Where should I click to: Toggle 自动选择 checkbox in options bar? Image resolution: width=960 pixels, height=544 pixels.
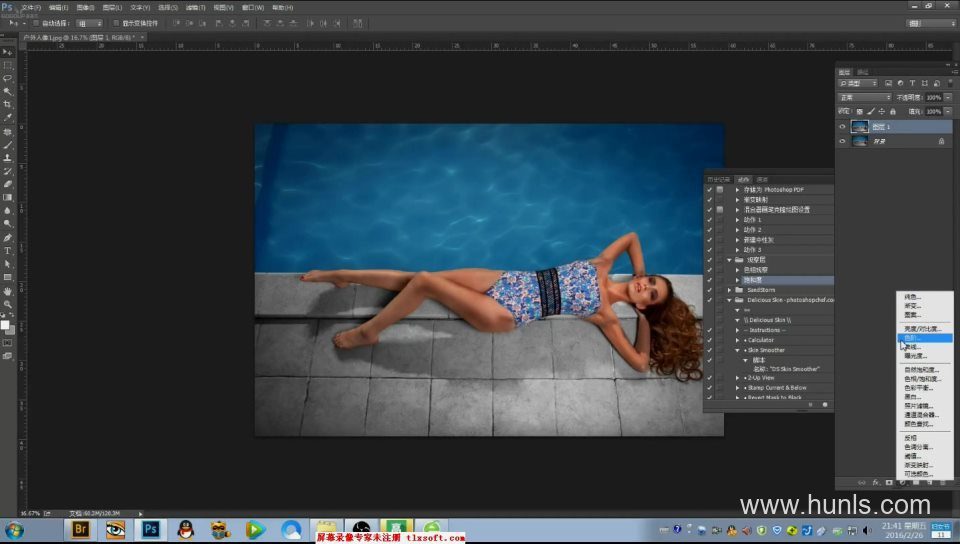click(36, 23)
